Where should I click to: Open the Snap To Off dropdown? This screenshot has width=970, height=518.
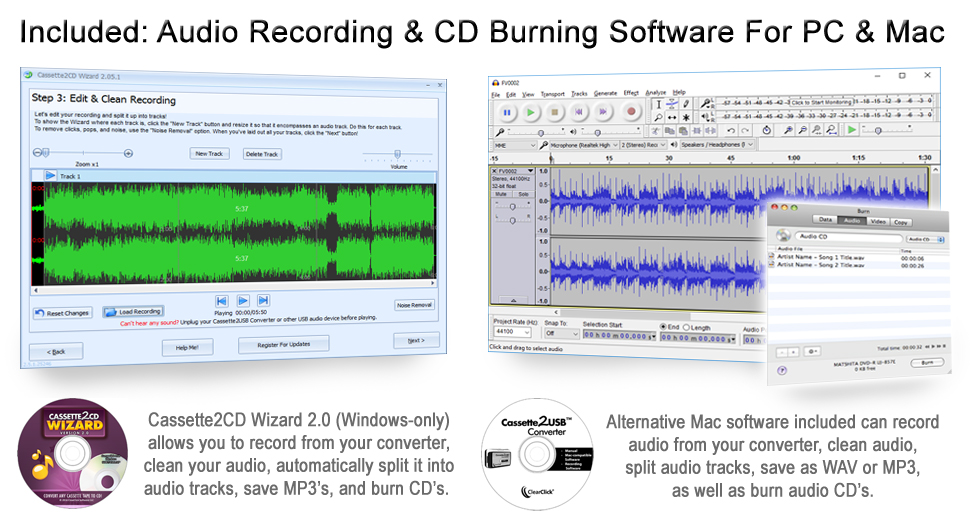pyautogui.click(x=561, y=334)
